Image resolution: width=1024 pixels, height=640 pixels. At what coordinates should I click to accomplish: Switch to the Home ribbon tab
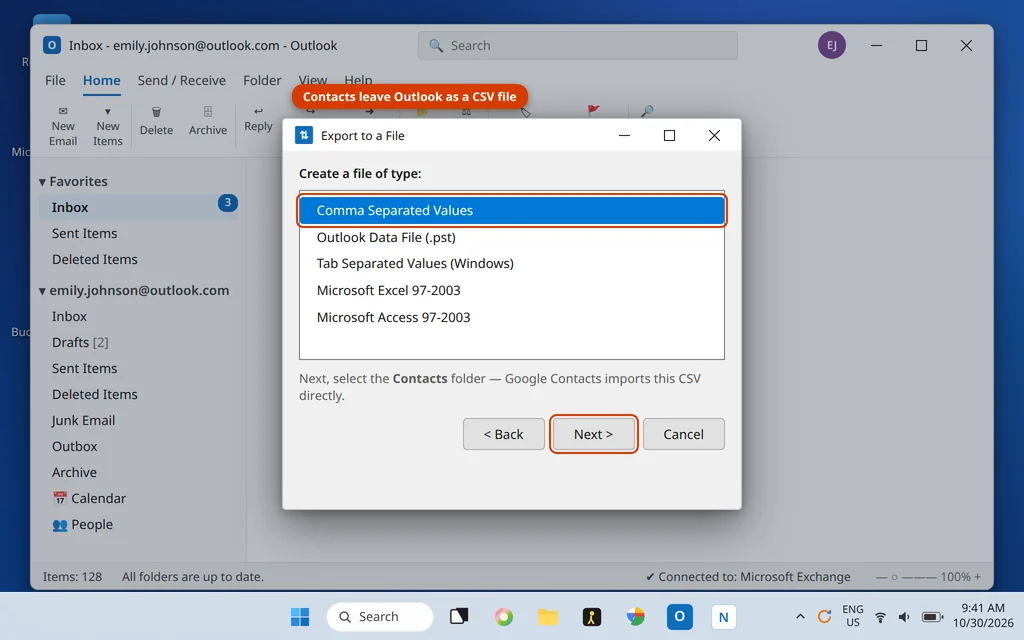point(101,80)
